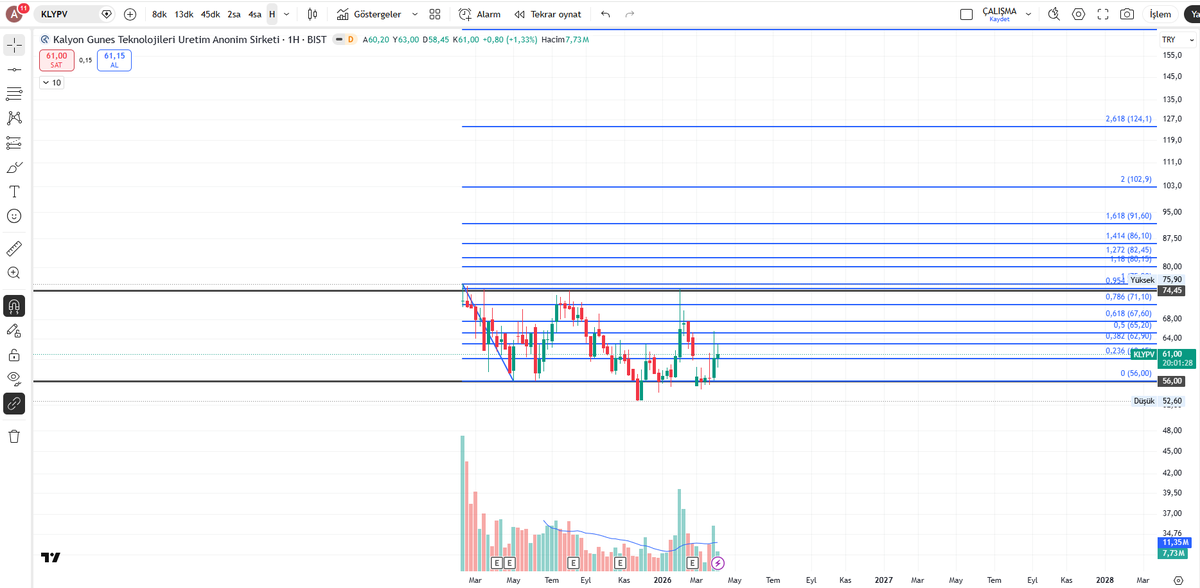This screenshot has height=588, width=1200.
Task: Activate the zoom in tool
Action: click(x=15, y=273)
